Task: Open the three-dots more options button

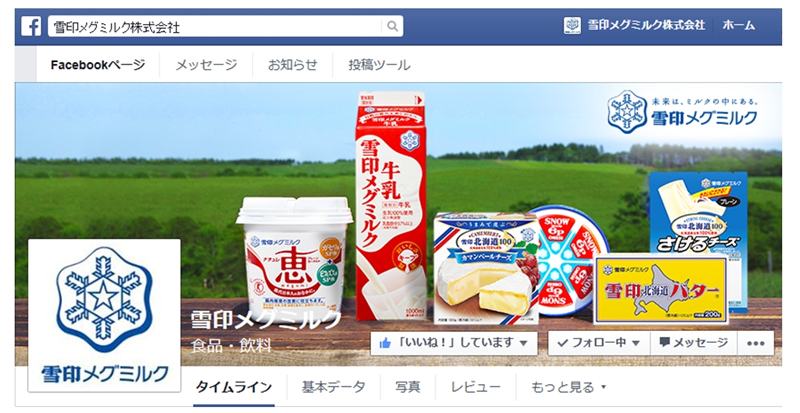Action: click(756, 343)
